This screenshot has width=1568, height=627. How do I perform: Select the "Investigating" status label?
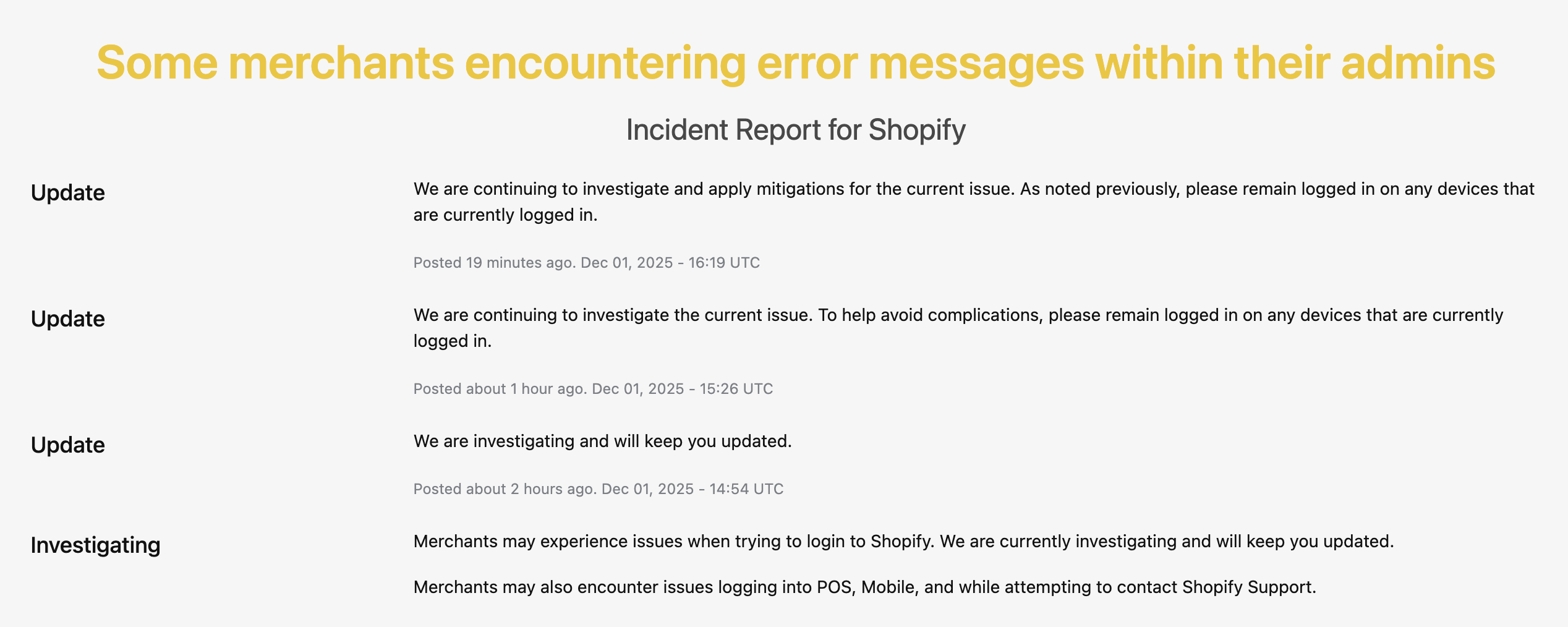95,545
